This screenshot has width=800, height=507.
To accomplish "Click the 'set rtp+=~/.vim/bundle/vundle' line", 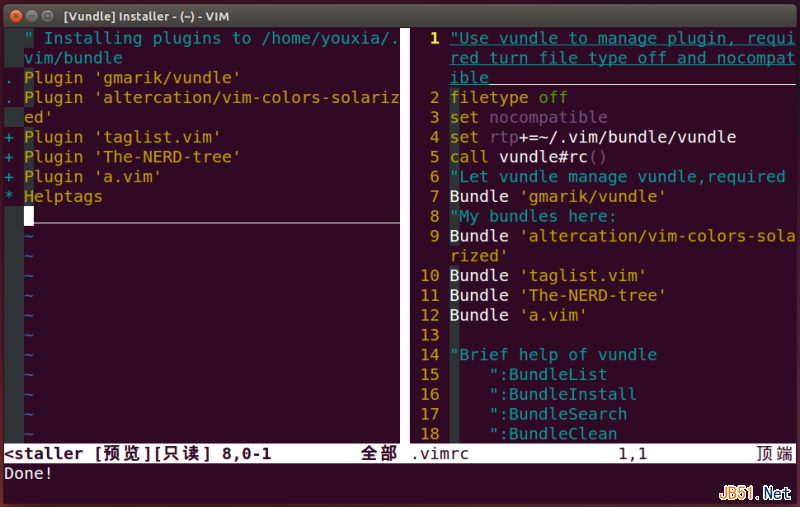I will (593, 137).
